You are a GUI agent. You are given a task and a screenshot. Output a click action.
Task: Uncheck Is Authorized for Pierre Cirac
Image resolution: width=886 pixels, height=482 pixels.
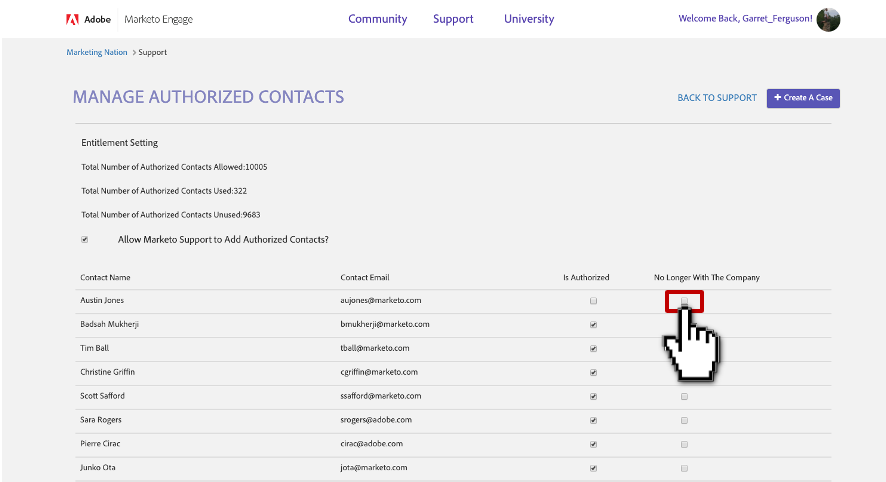coord(593,445)
